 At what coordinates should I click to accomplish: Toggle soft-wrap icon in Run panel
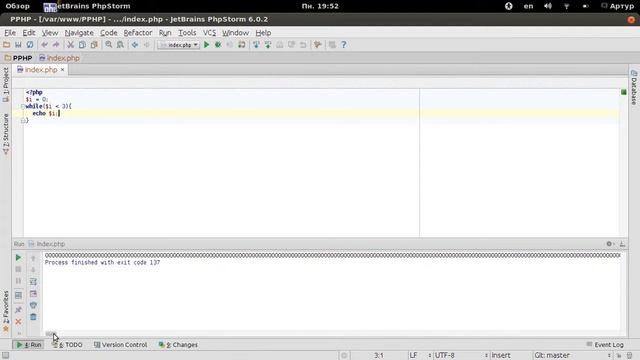point(33,282)
